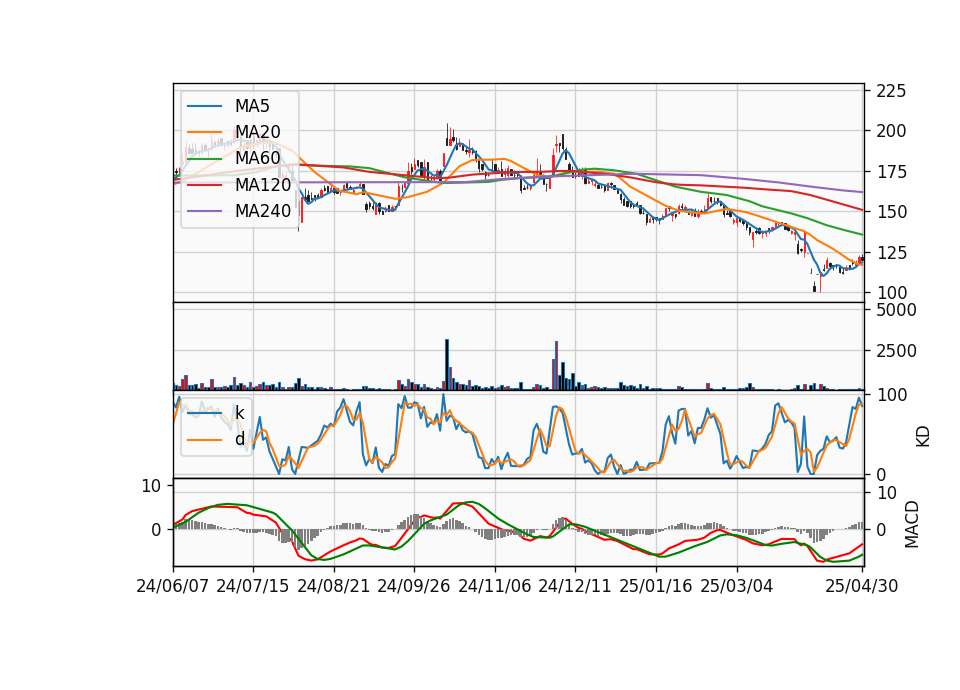Viewport: 960px width, 690px height.
Task: Click the December volume spike bar
Action: (557, 366)
